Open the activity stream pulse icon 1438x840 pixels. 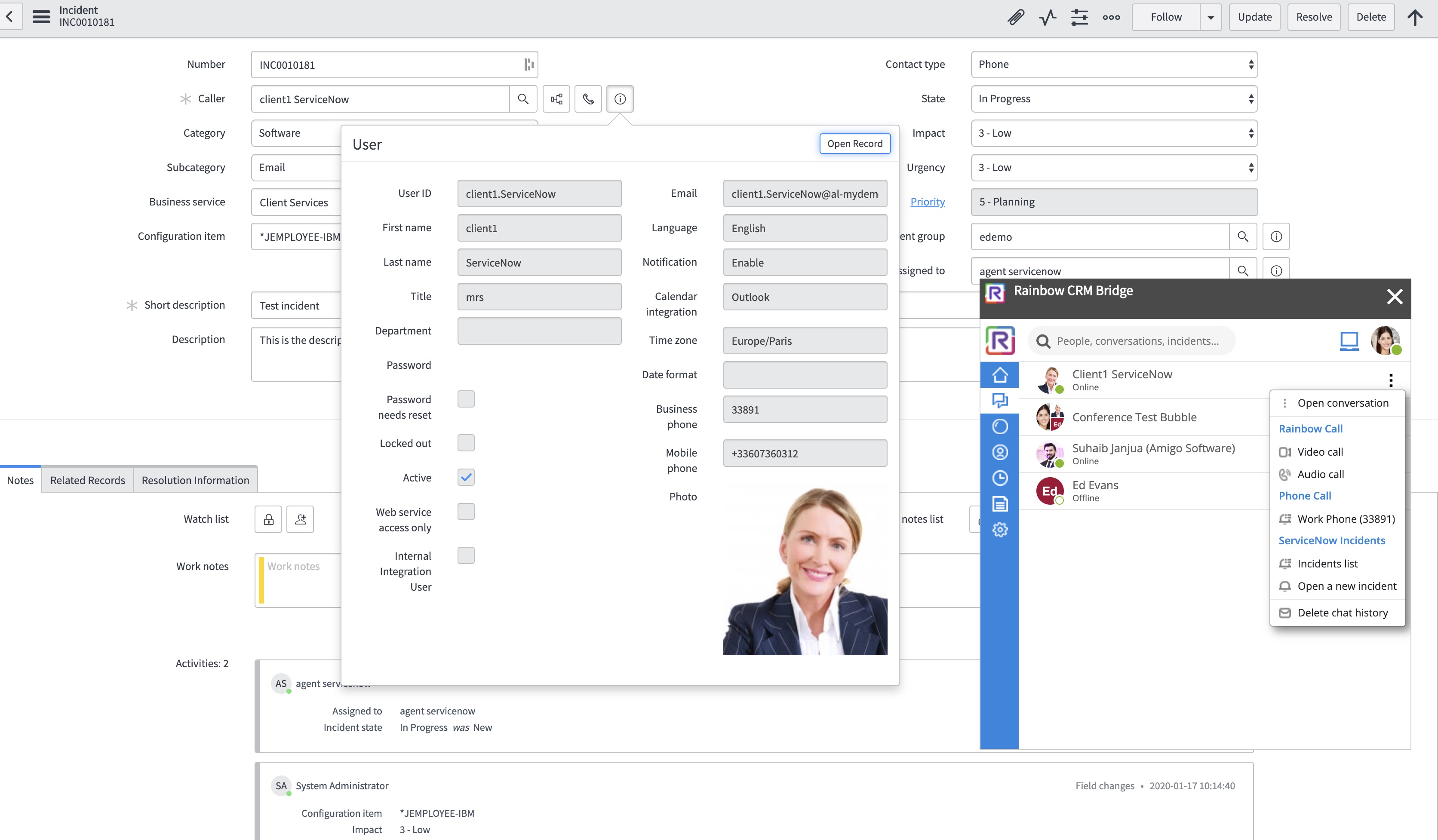[1048, 17]
